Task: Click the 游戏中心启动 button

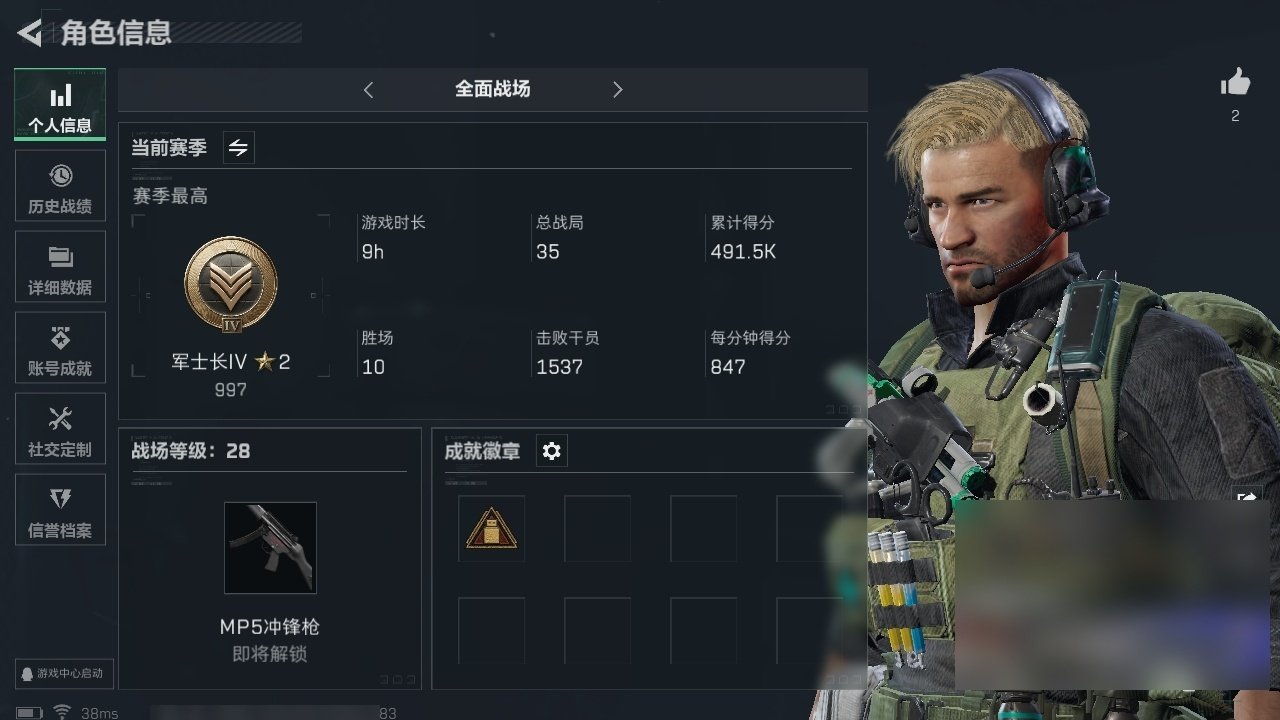Action: (62, 673)
